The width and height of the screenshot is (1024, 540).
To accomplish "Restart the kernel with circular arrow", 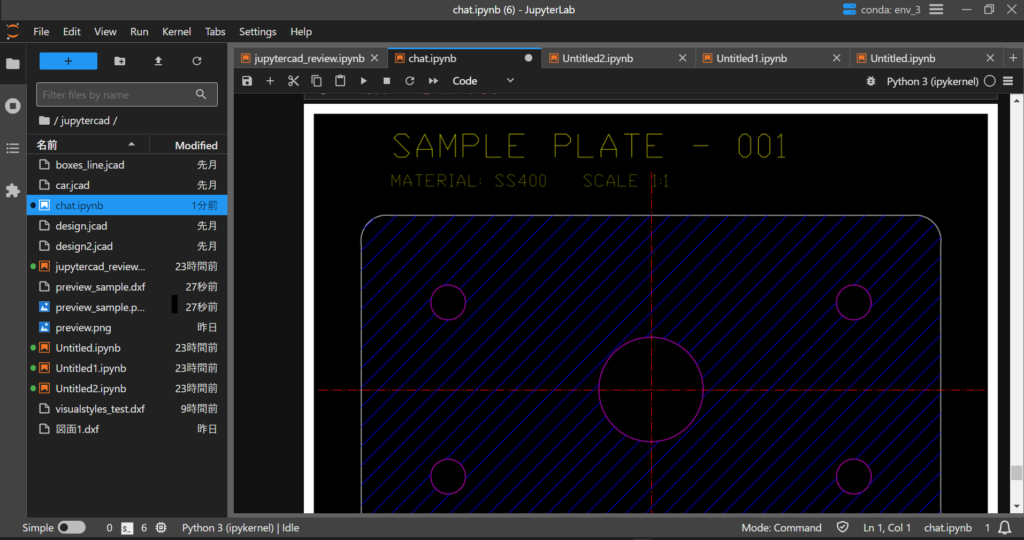I will pos(409,81).
